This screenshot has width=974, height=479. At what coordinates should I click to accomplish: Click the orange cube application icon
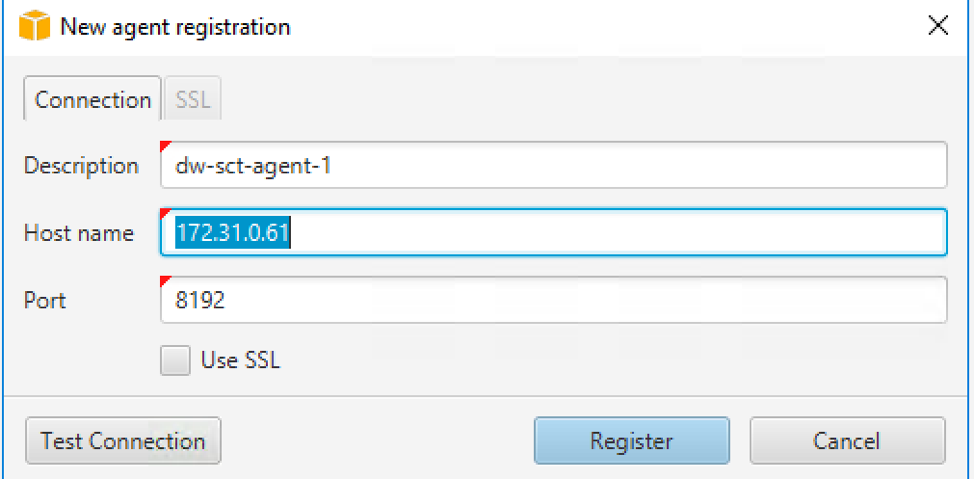pos(35,27)
